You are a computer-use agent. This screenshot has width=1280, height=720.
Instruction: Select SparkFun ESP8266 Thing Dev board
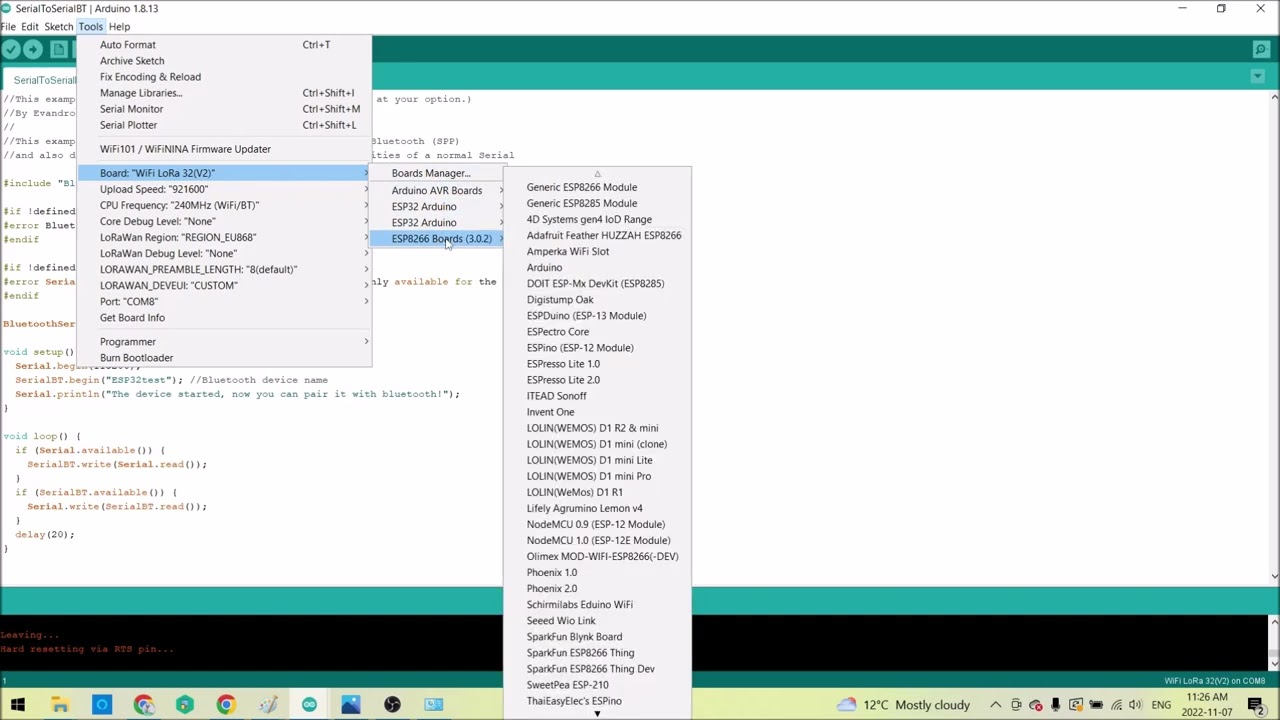pyautogui.click(x=597, y=669)
